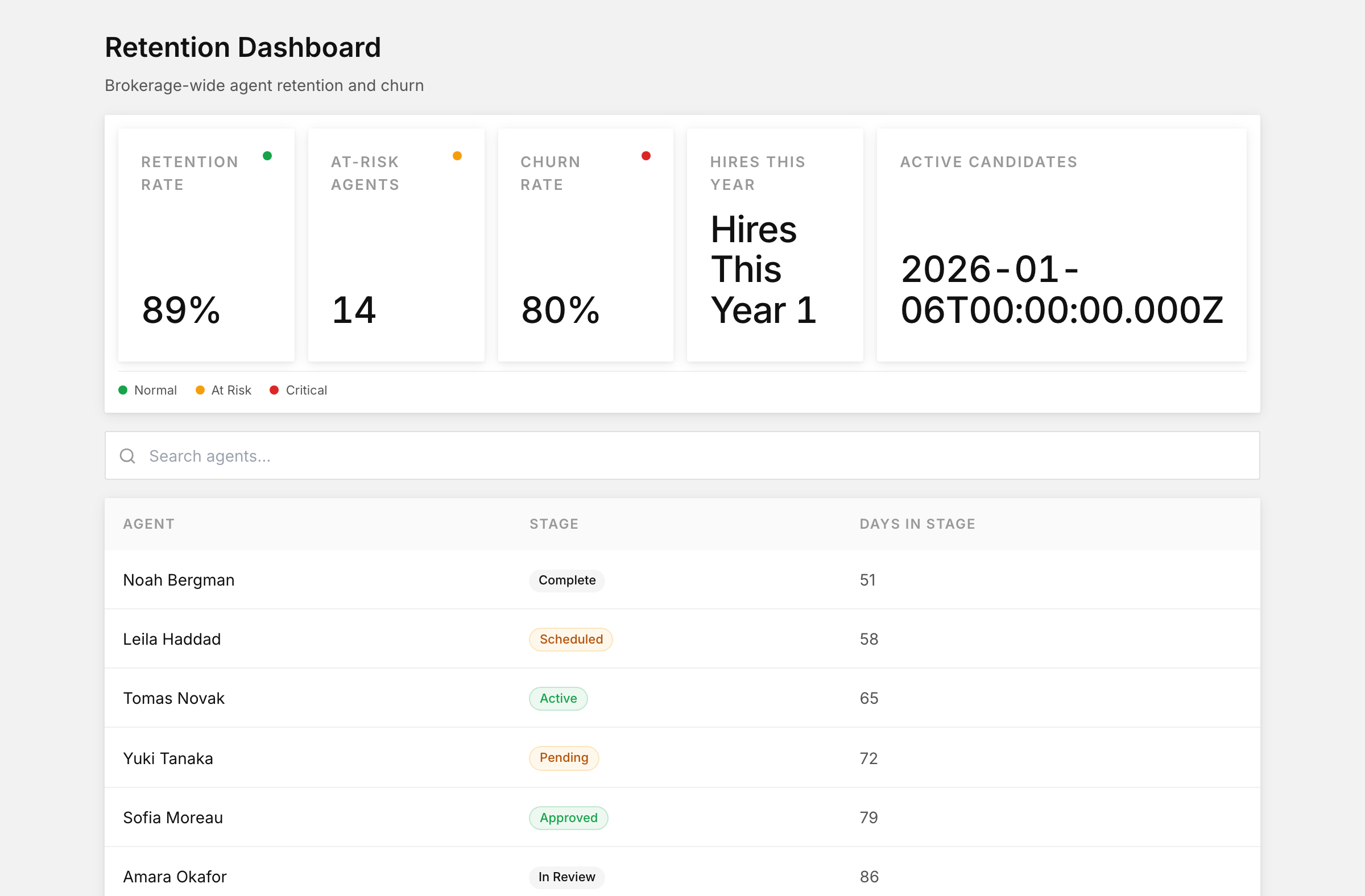
Task: Click the 72 days value for Yuki Tanaka
Action: tap(869, 758)
